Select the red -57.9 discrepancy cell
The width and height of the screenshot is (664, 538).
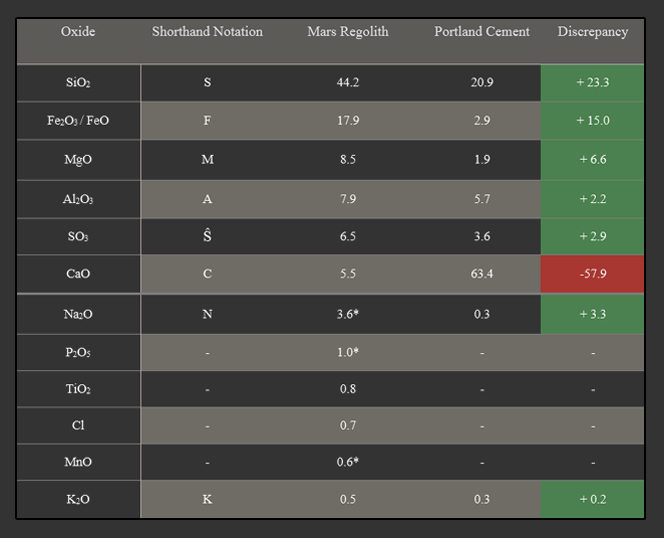coord(592,274)
